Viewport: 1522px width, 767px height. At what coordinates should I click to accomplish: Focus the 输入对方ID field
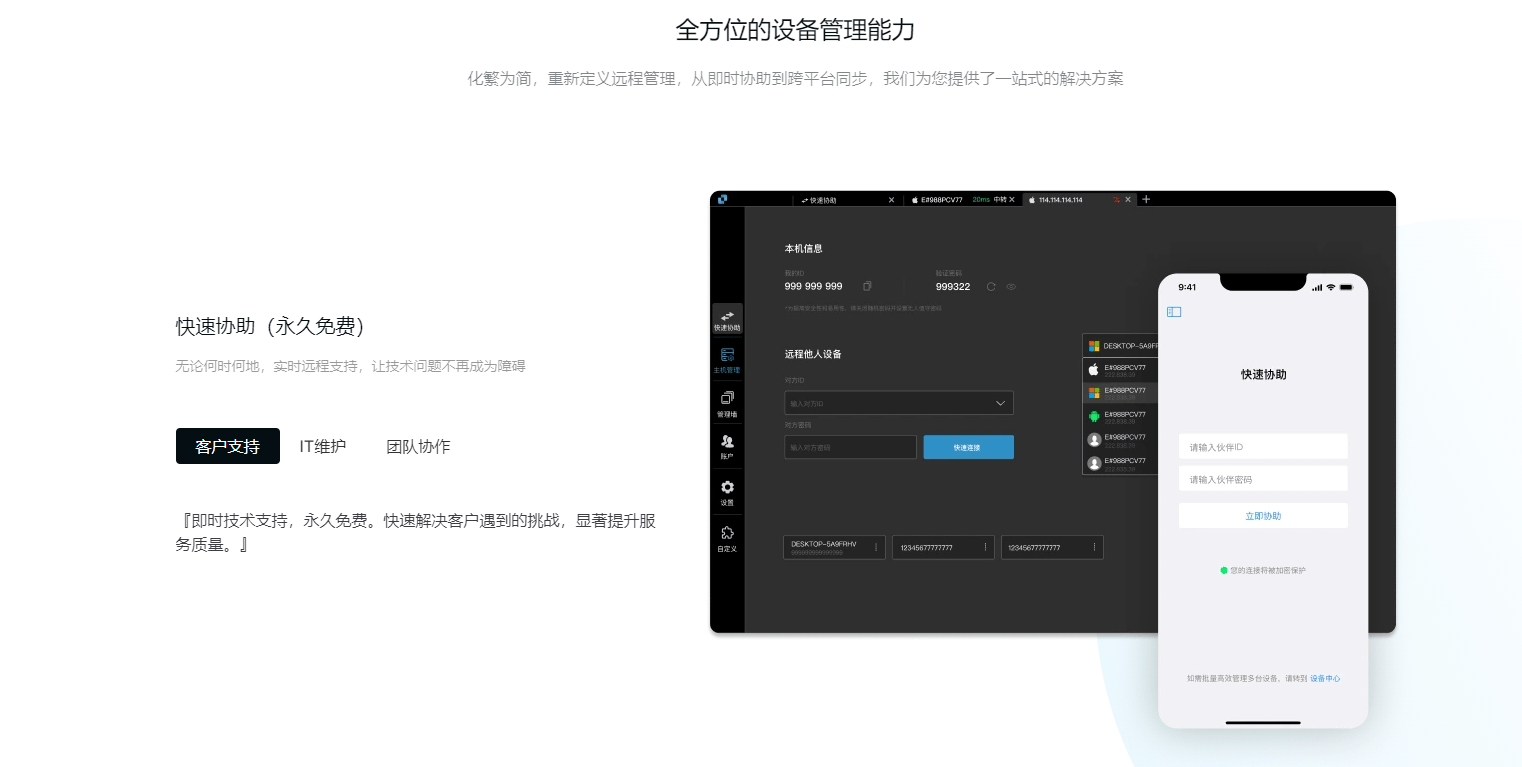[x=899, y=403]
